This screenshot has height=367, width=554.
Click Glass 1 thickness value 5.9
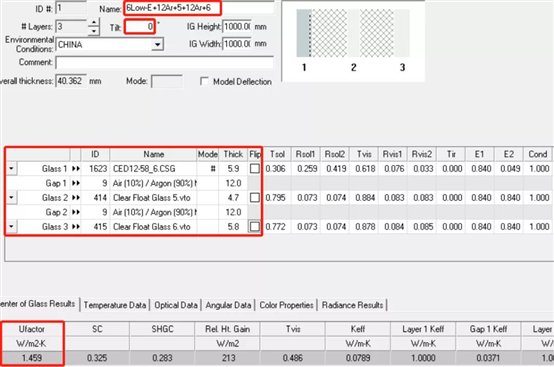click(233, 169)
